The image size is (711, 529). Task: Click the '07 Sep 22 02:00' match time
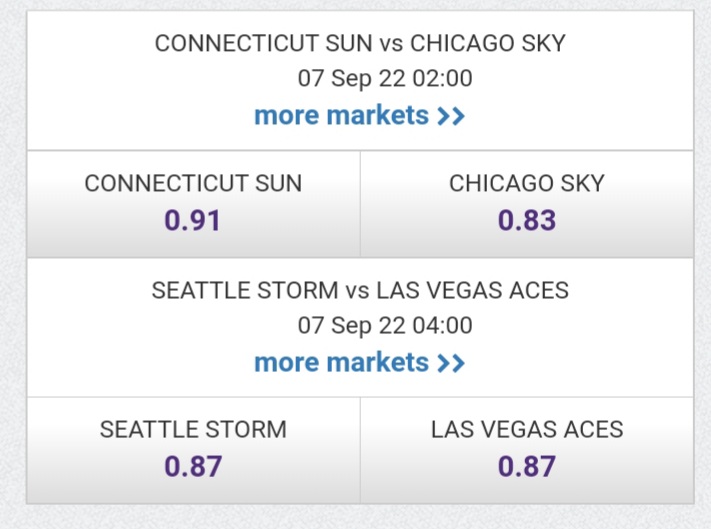[x=385, y=78]
